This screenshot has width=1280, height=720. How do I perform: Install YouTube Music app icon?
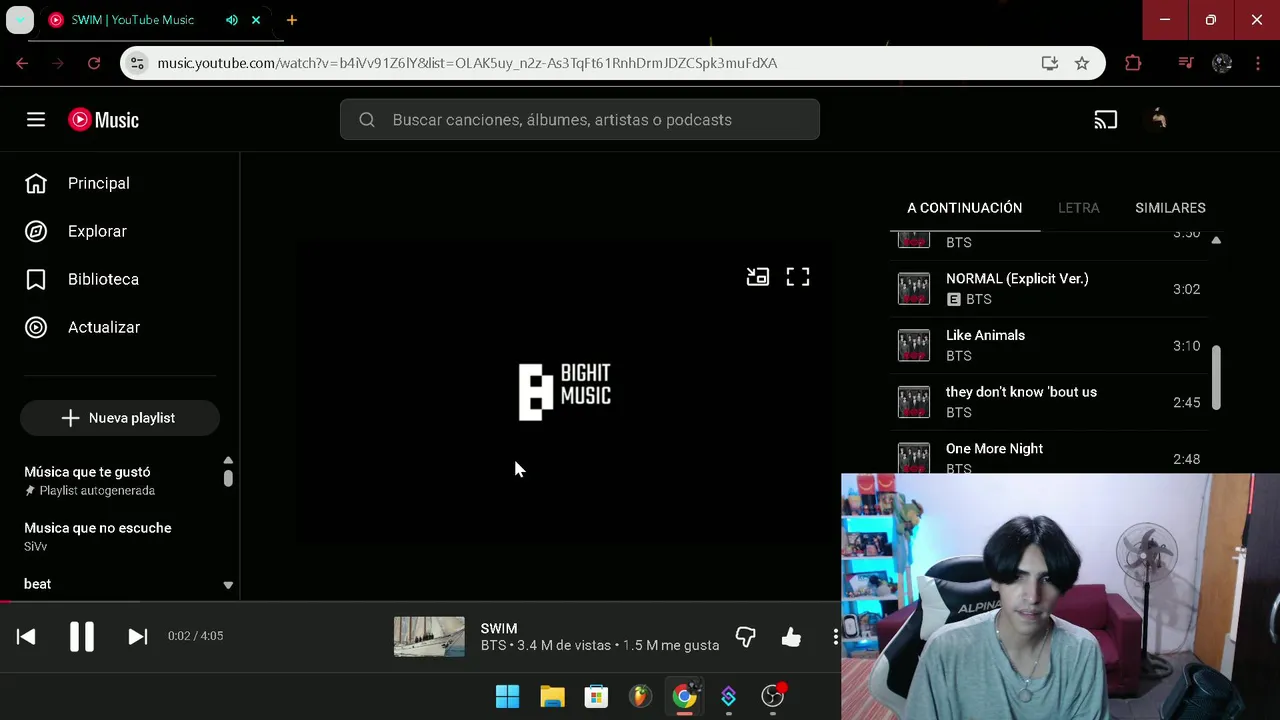click(1050, 63)
